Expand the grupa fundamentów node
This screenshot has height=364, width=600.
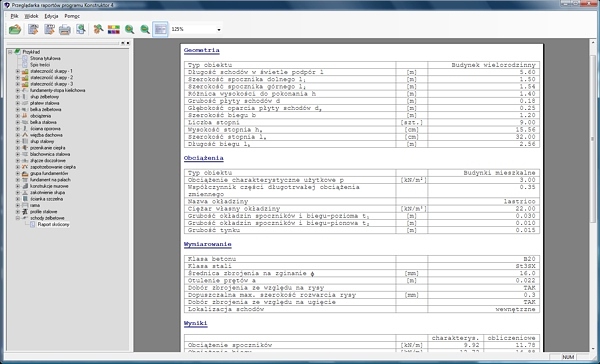[x=18, y=173]
